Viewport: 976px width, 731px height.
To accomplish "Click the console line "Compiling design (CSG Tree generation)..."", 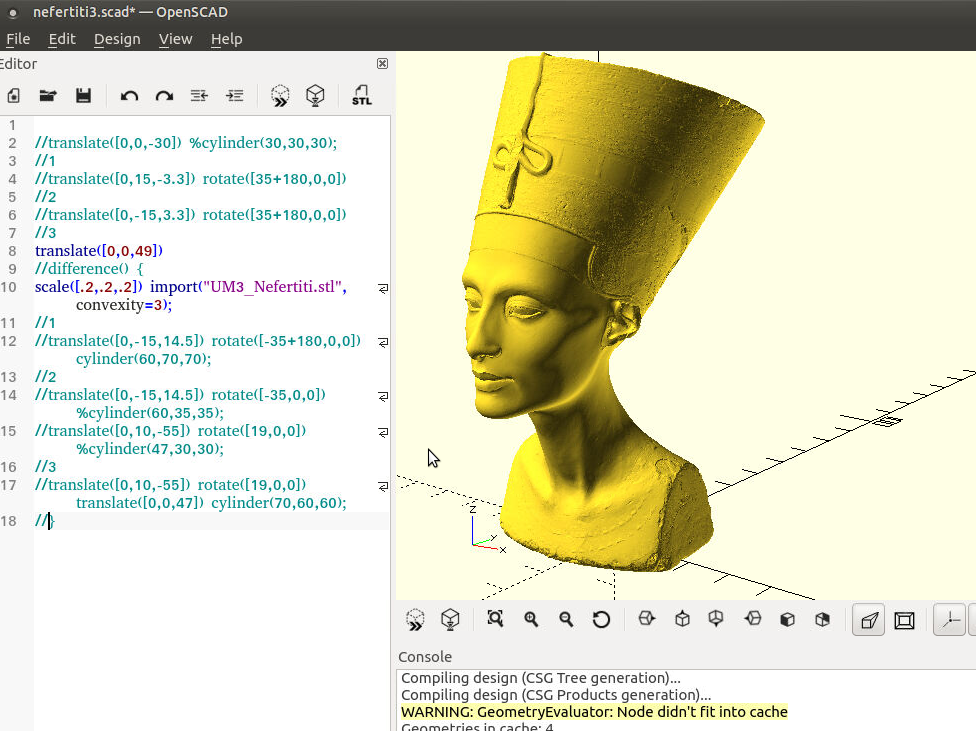I will coord(541,678).
